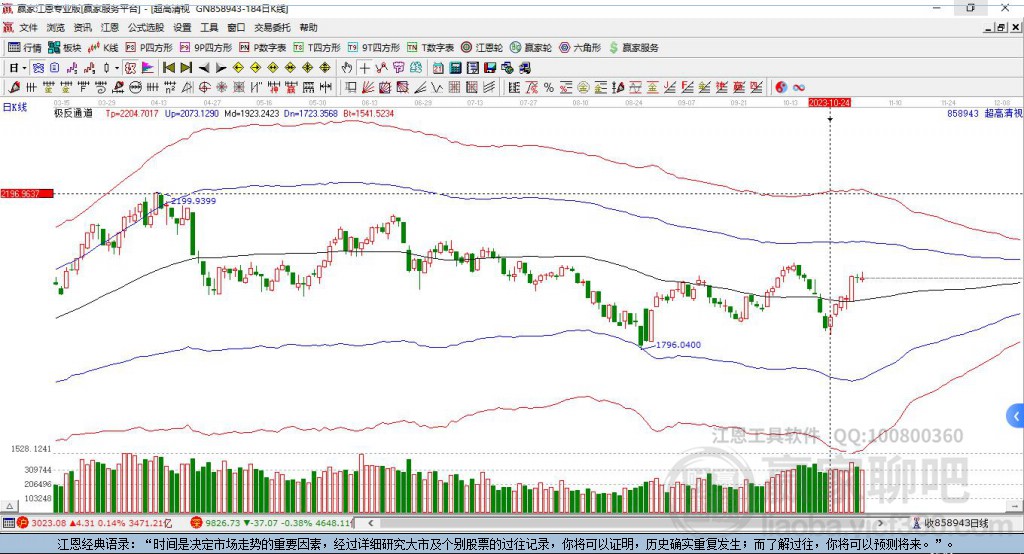This screenshot has width=1024, height=554.
Task: Click the 日K线 period label
Action: tap(15, 107)
